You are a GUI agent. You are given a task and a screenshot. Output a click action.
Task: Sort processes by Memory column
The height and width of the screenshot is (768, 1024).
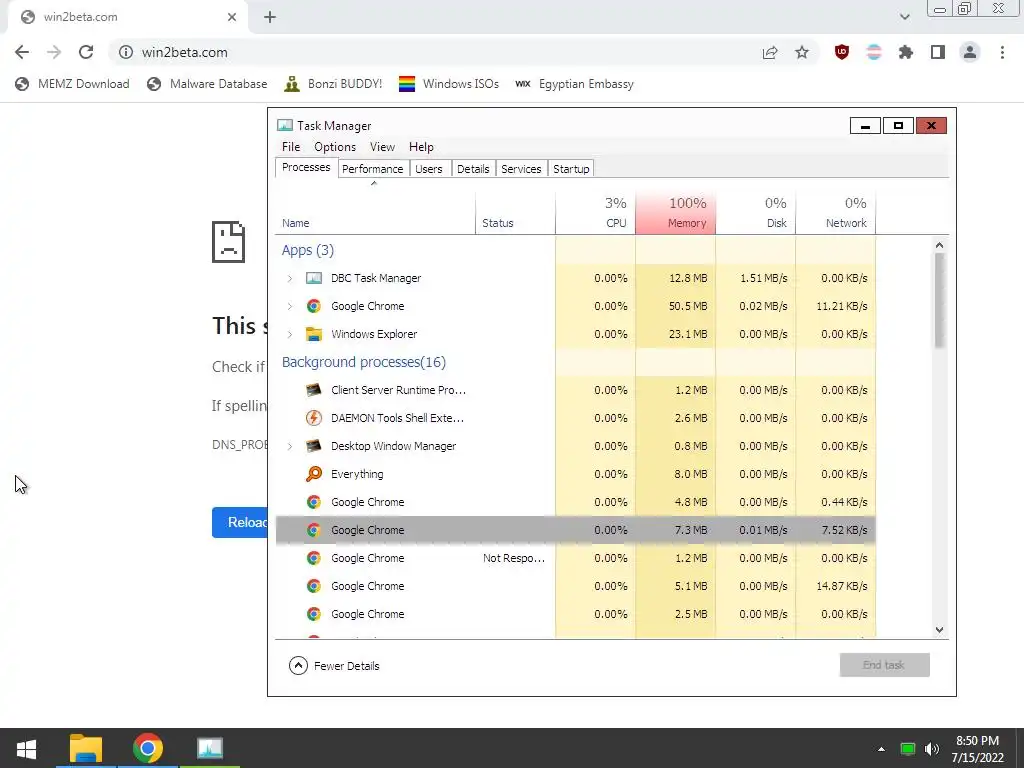(x=675, y=213)
